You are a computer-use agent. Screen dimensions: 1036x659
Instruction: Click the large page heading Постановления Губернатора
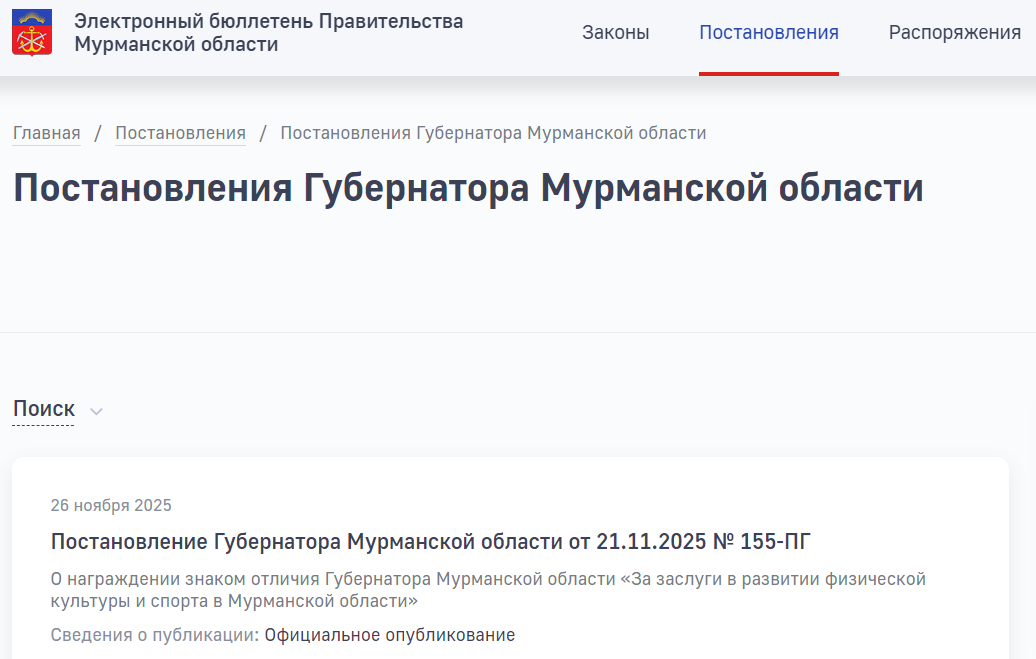(x=468, y=189)
